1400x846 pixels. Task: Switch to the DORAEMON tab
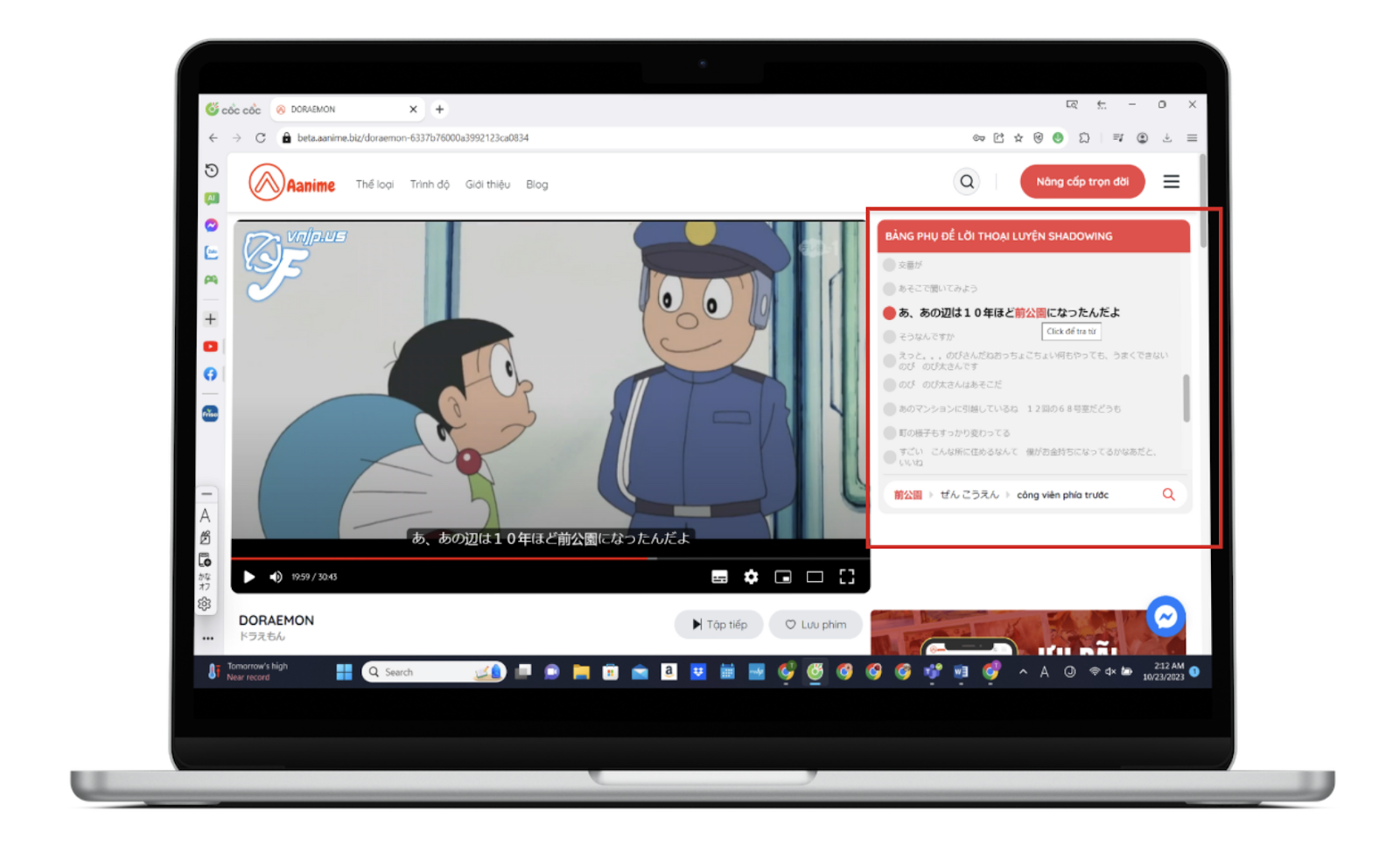pyautogui.click(x=346, y=109)
